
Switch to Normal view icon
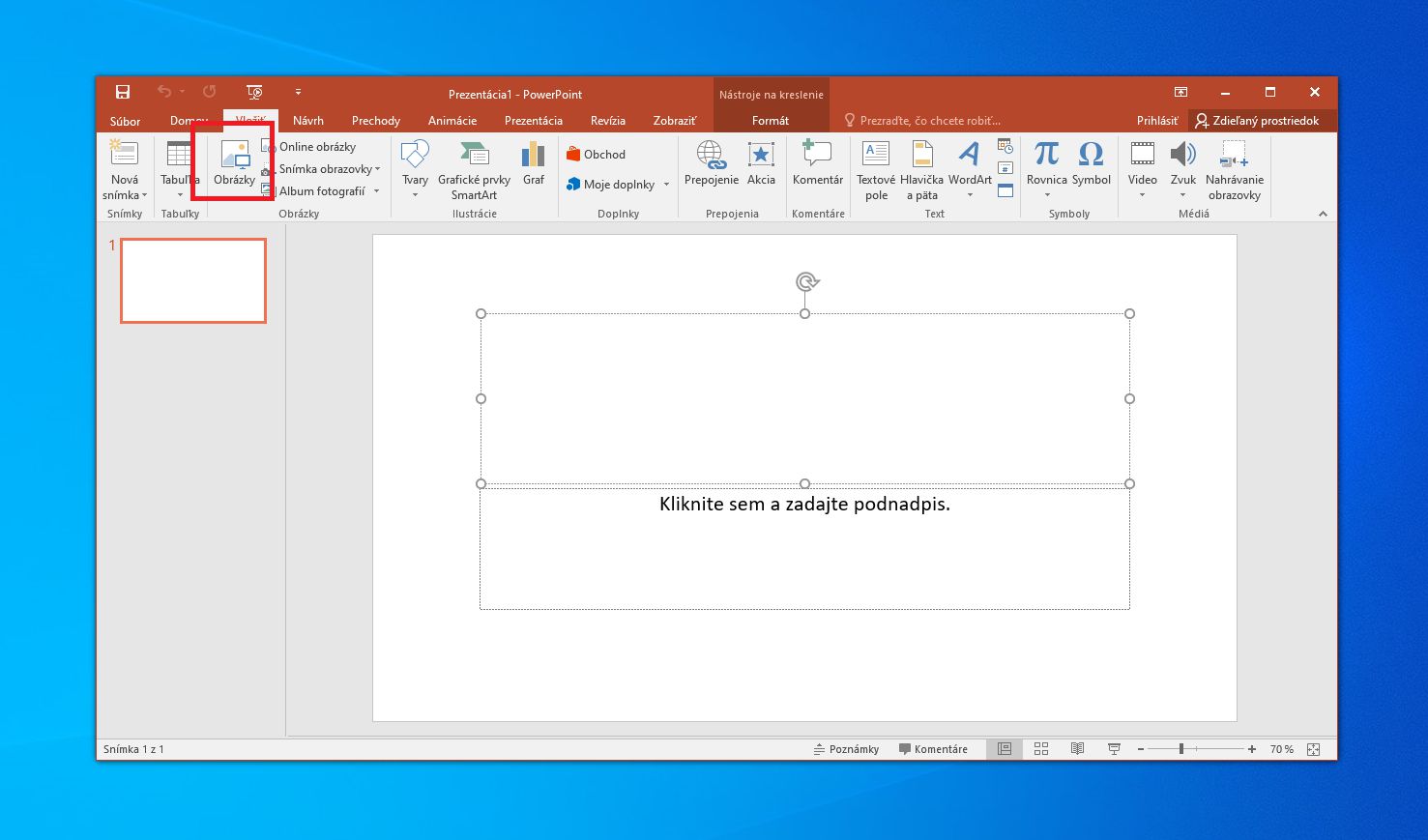pos(1005,749)
